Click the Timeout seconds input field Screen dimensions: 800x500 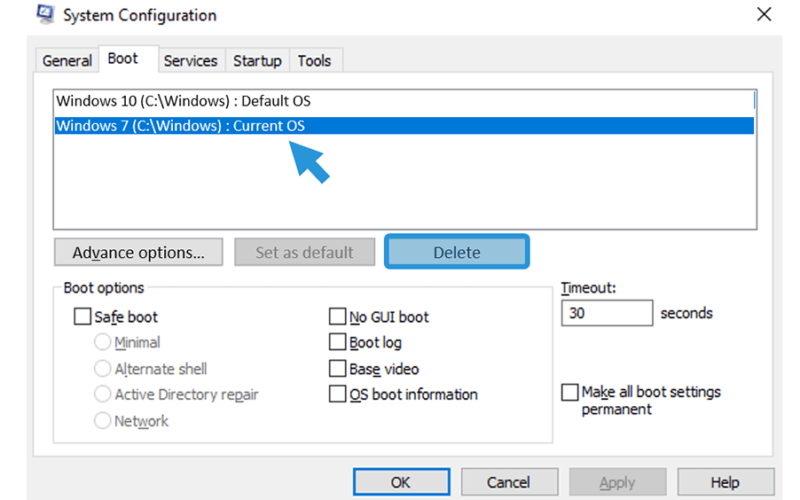[607, 313]
